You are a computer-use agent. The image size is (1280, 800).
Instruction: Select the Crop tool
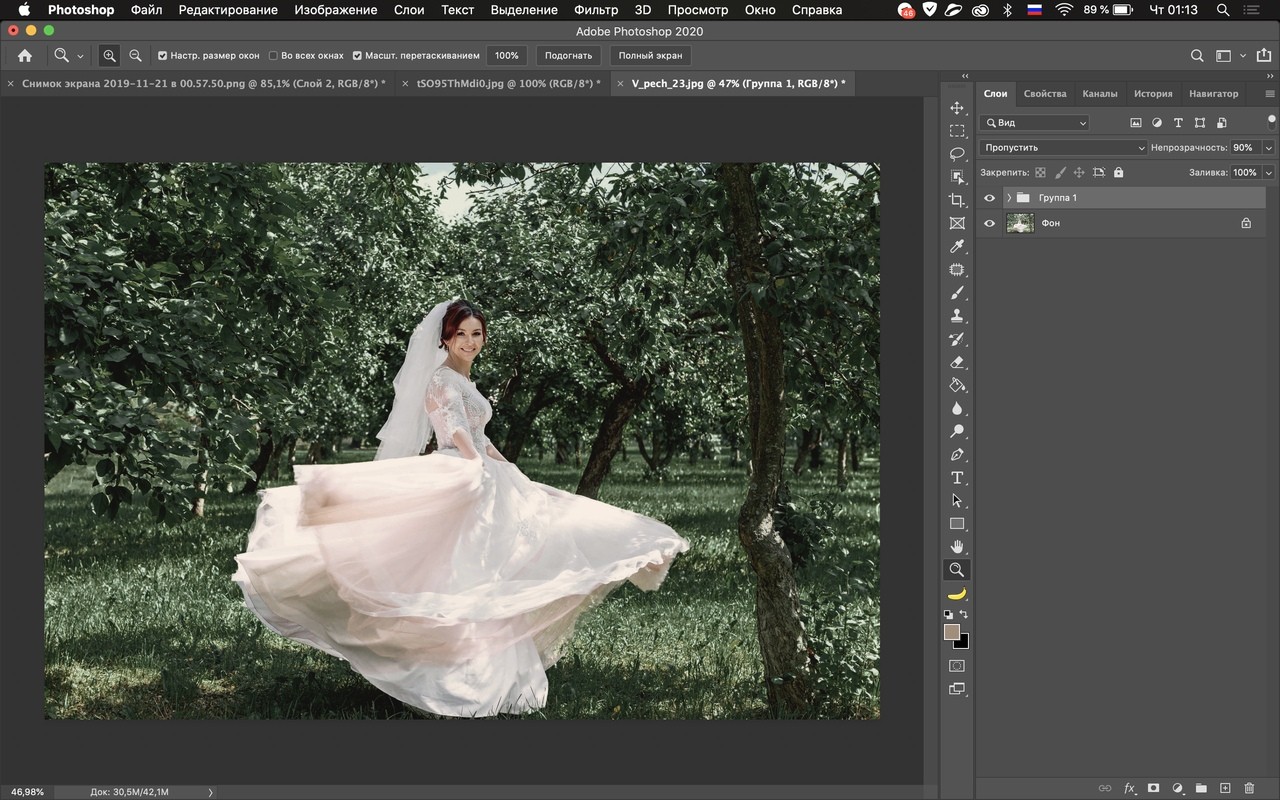pos(957,200)
